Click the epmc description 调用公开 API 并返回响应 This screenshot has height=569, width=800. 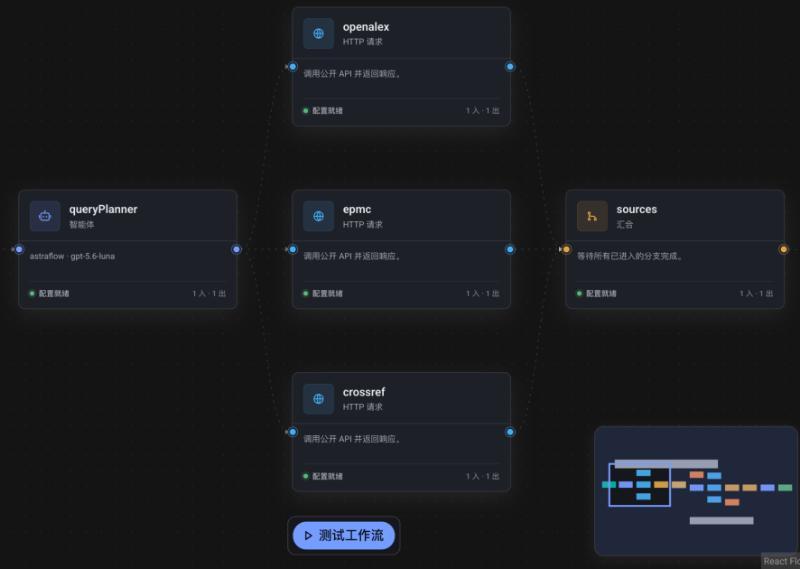click(x=352, y=256)
